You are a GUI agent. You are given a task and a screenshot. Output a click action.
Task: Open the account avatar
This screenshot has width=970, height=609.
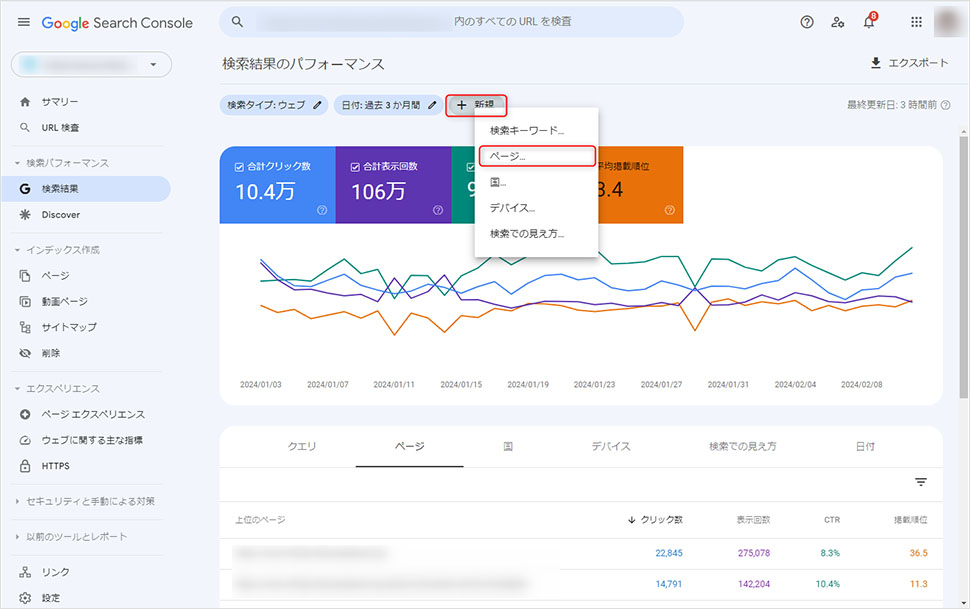(x=948, y=22)
